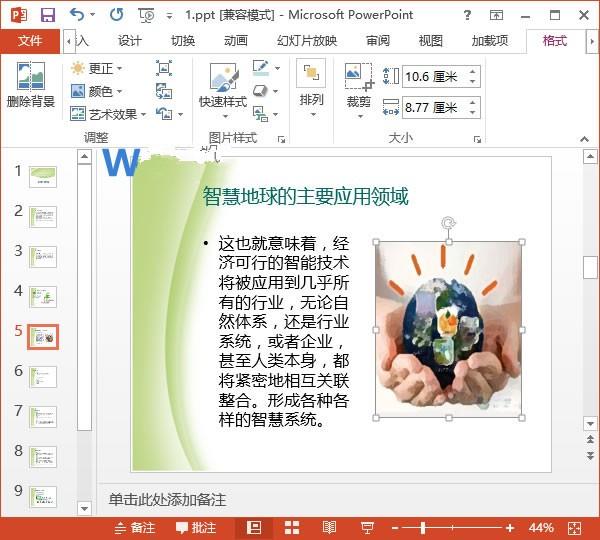
Task: Click the Undo arrow icon
Action: pos(77,15)
